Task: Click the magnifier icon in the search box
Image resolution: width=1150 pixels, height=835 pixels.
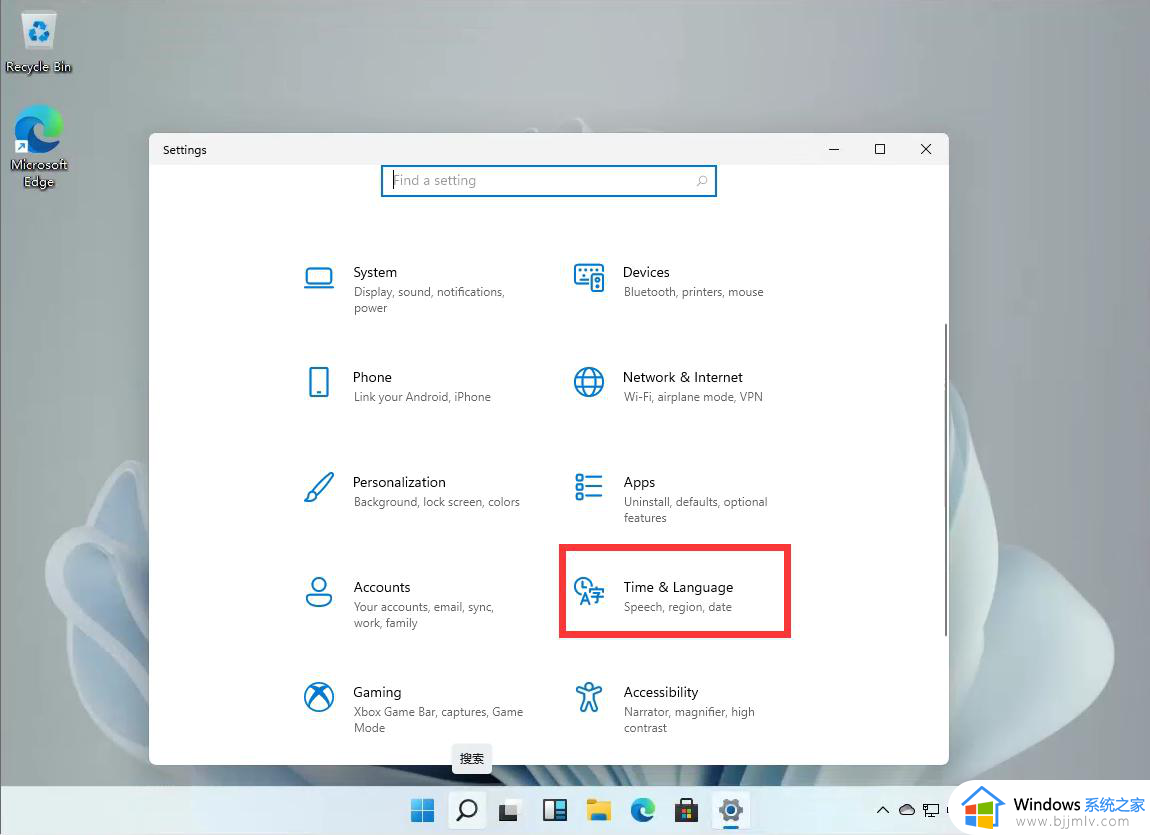Action: 702,180
